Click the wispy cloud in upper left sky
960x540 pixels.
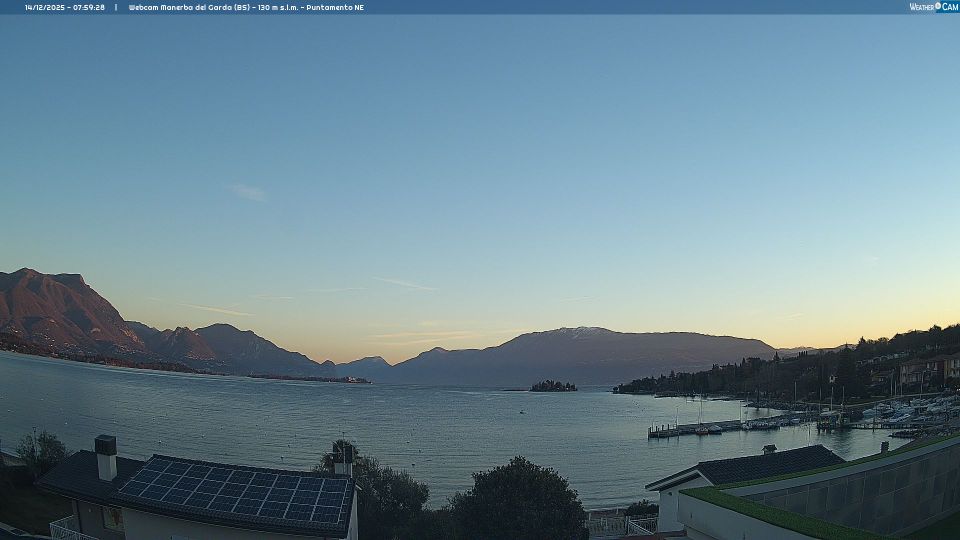[x=247, y=192]
